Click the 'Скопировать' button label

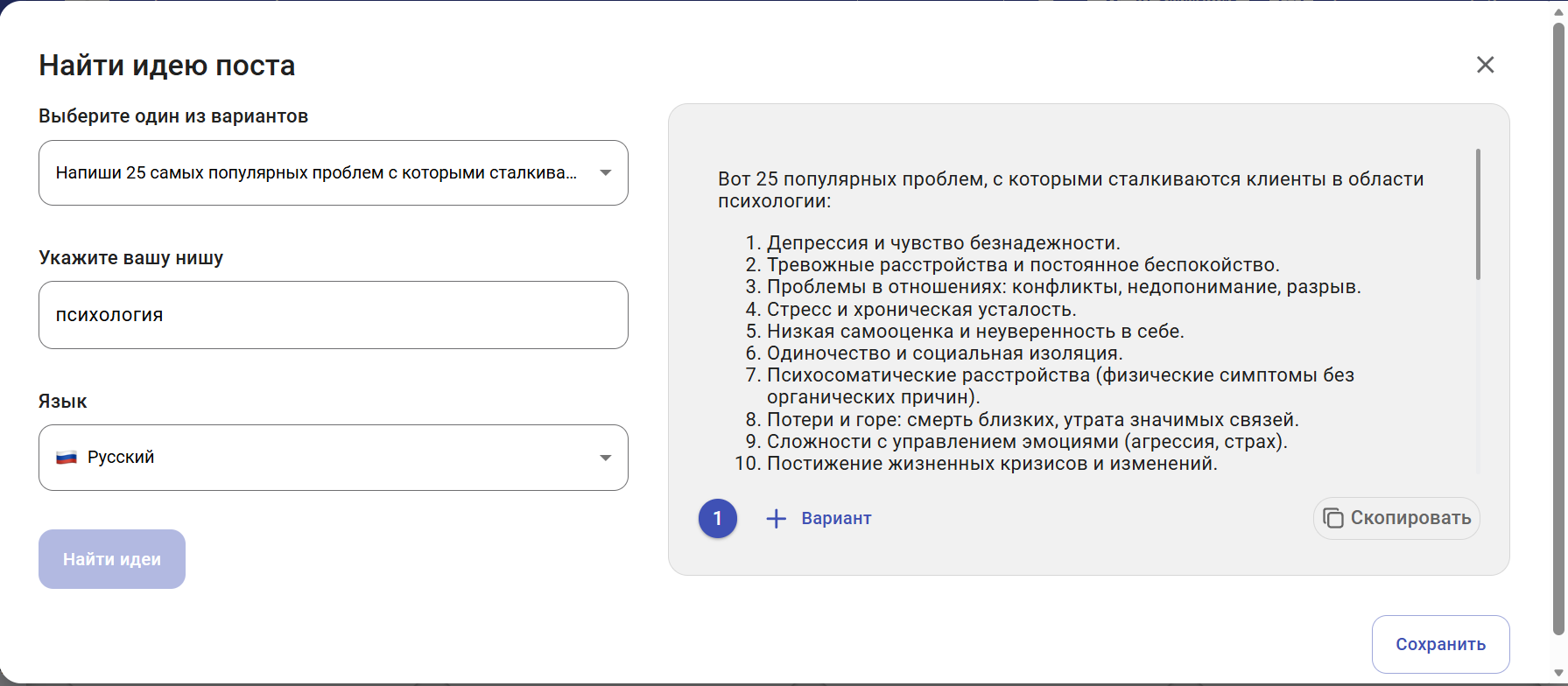coord(1410,518)
